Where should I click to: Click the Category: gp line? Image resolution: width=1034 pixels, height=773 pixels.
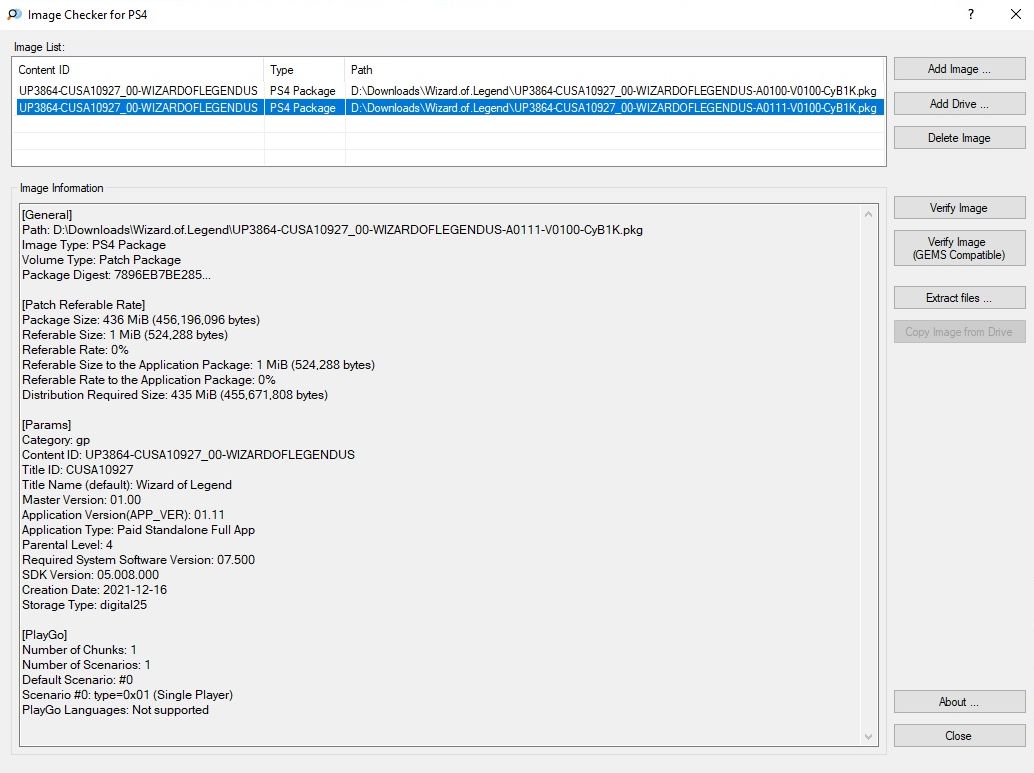[56, 440]
